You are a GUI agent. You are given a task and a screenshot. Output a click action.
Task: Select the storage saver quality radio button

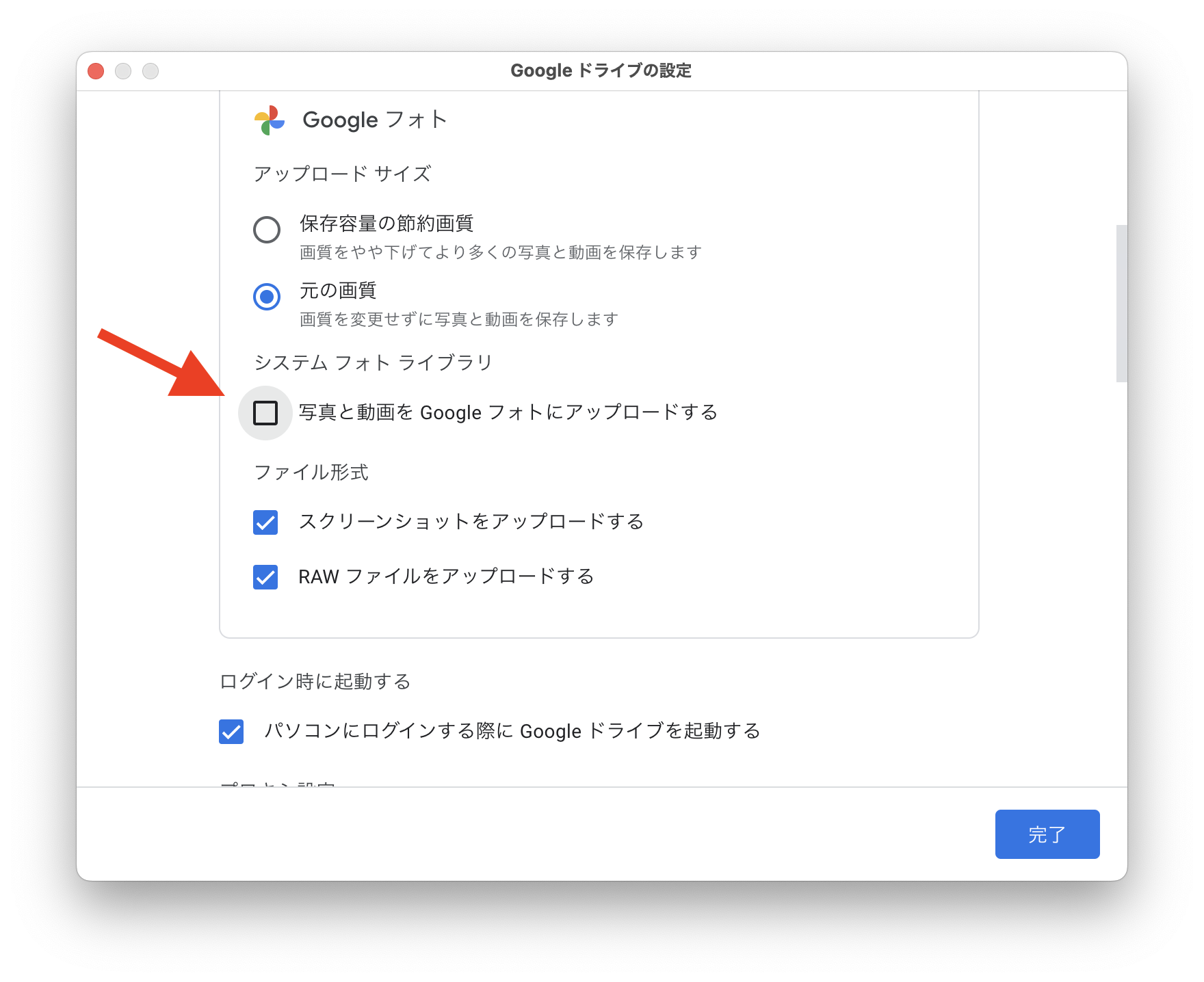(267, 230)
